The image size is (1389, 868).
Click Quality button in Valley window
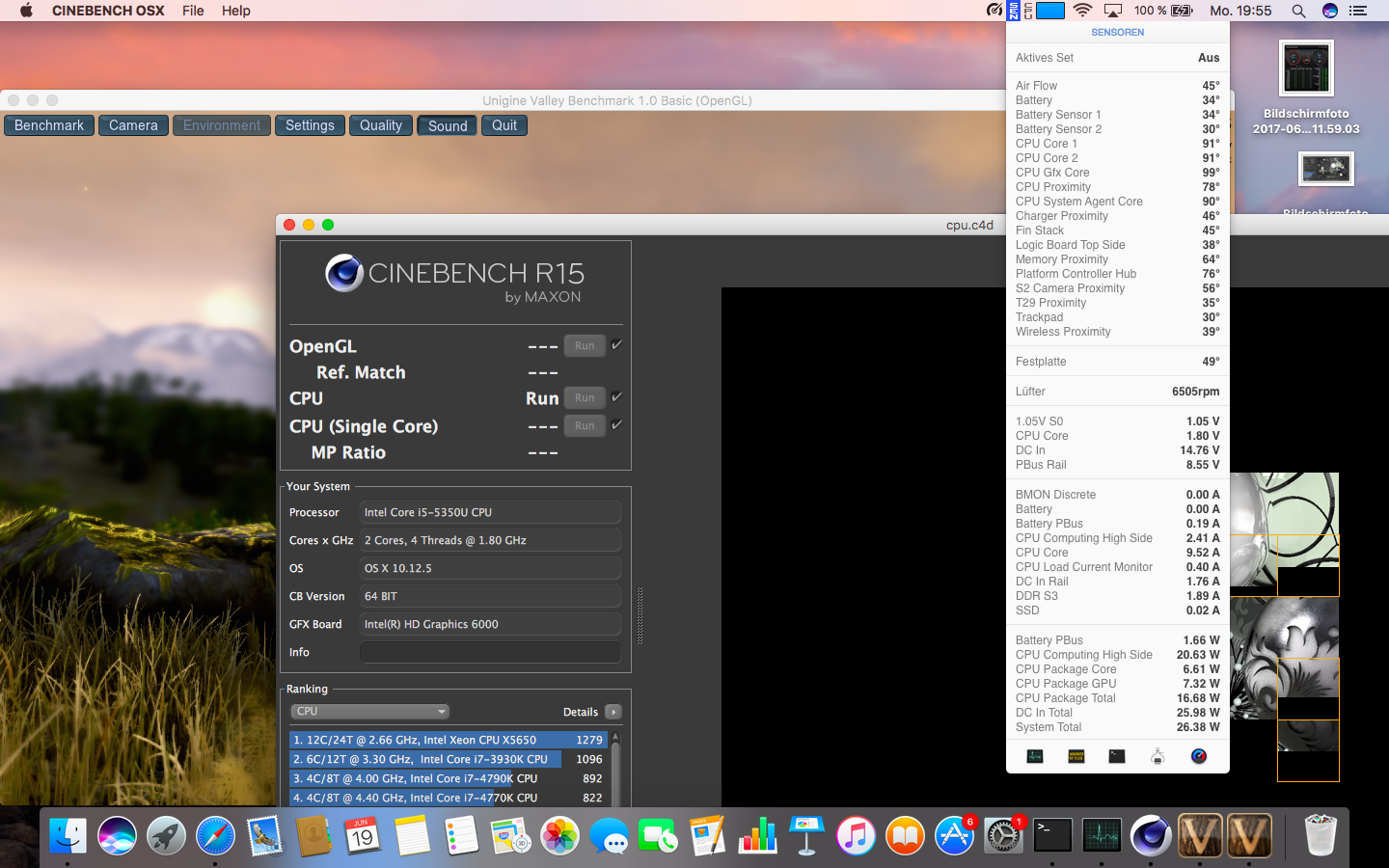(x=381, y=125)
